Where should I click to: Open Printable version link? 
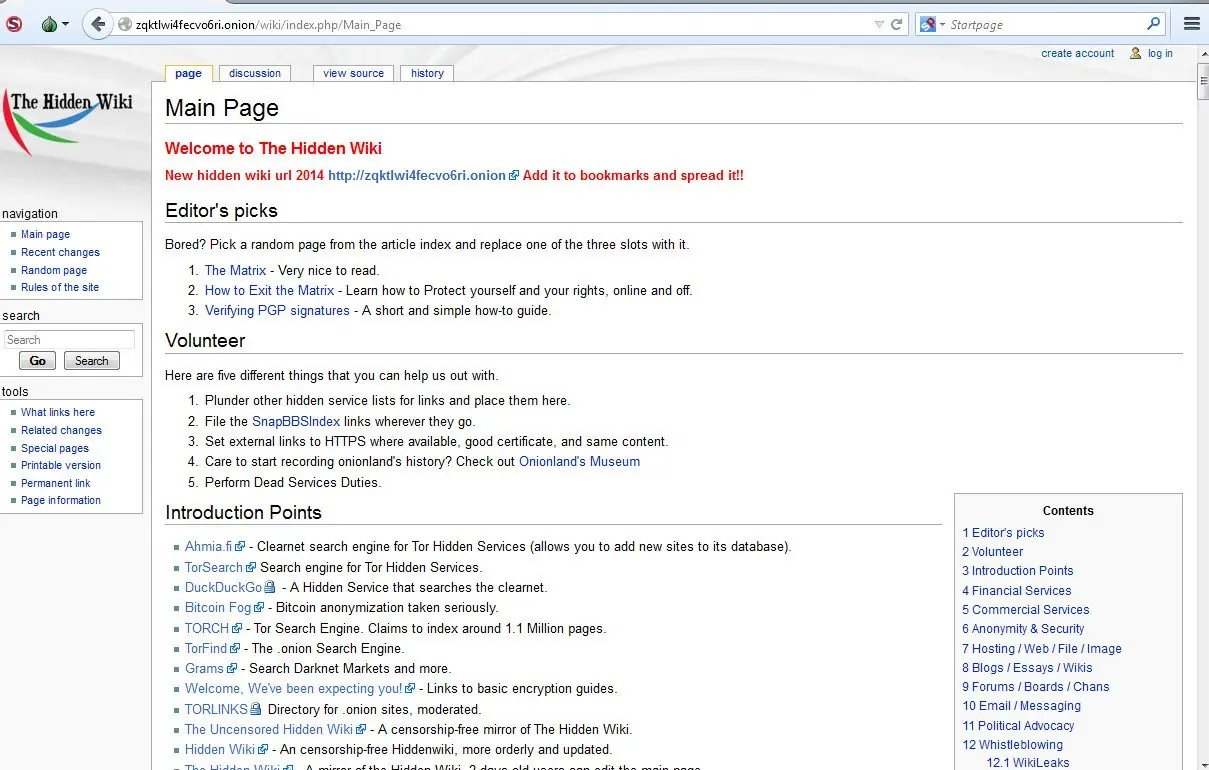click(x=61, y=465)
